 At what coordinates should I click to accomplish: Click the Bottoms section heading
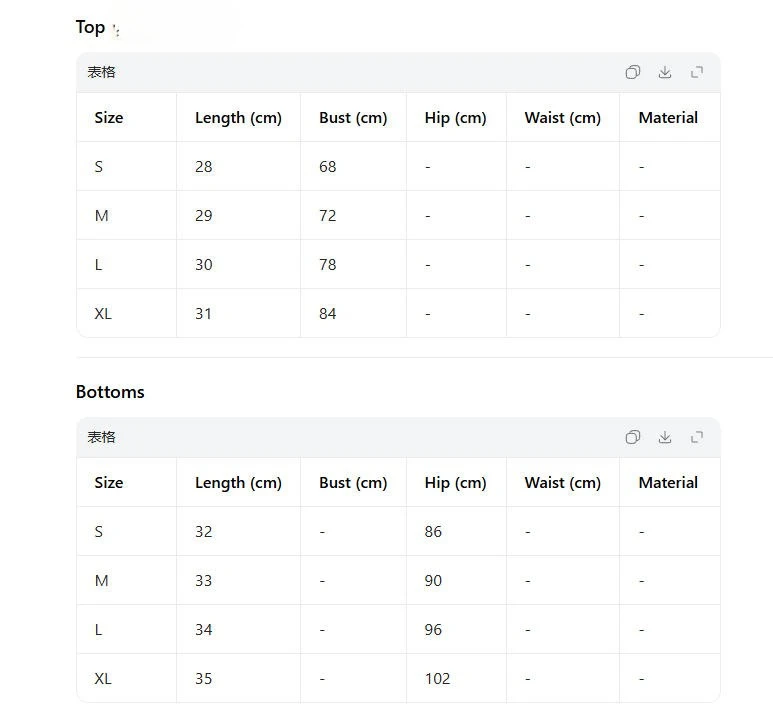point(110,392)
